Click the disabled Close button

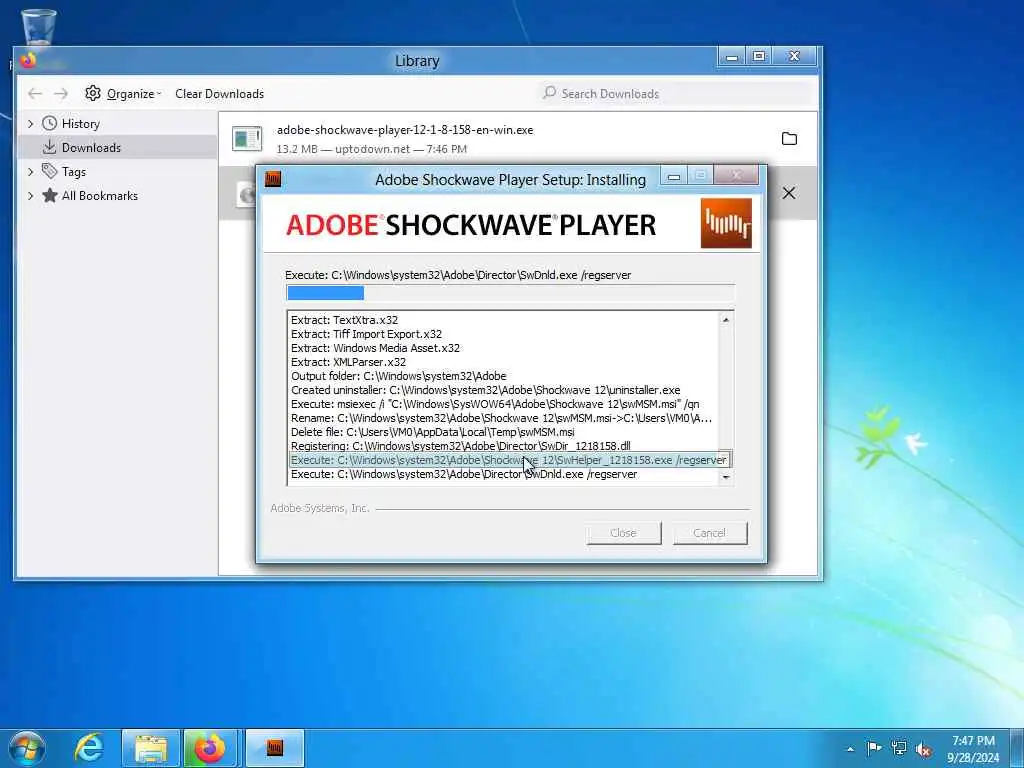click(x=624, y=533)
